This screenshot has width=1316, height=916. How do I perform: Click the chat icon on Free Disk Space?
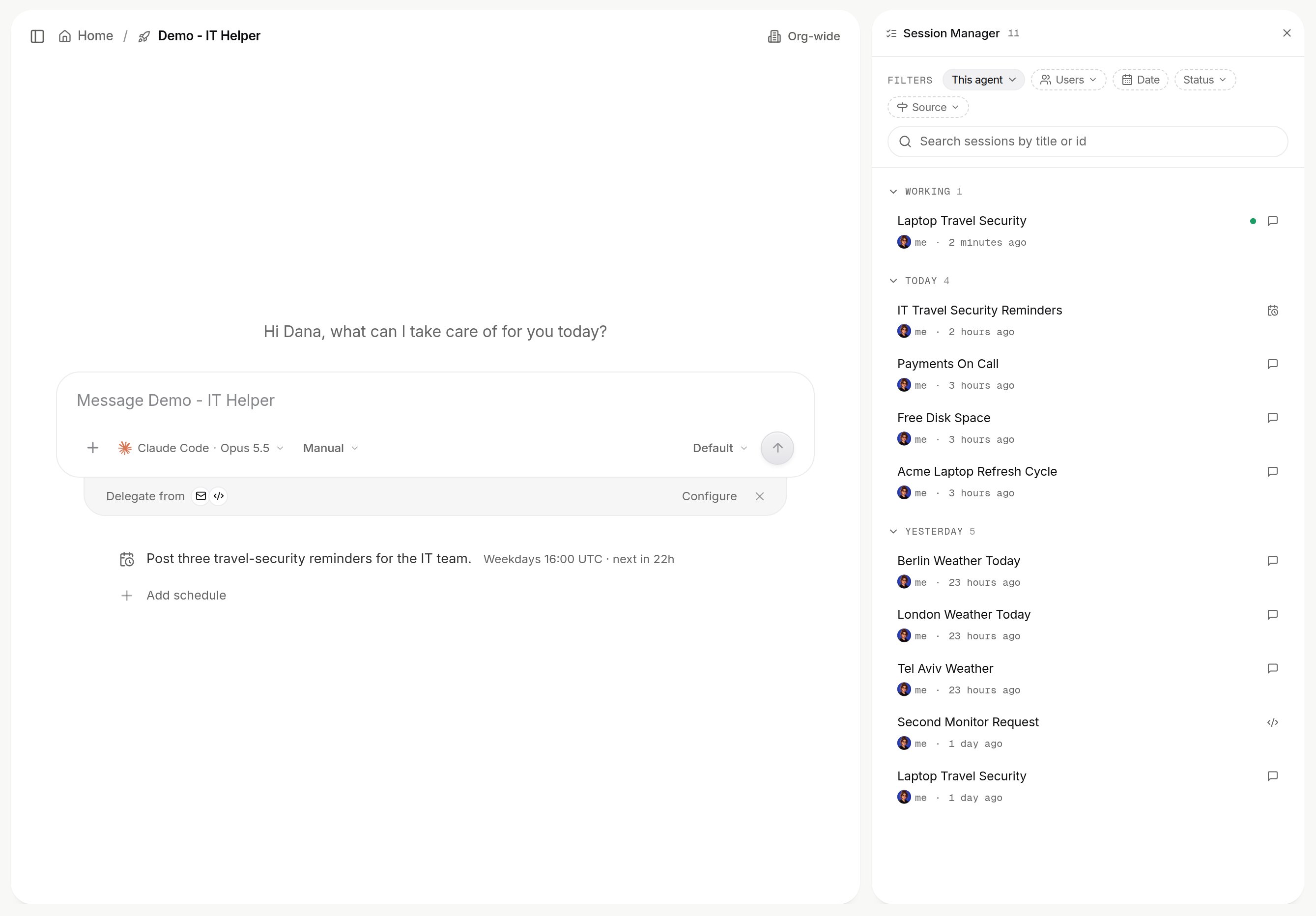click(1272, 418)
